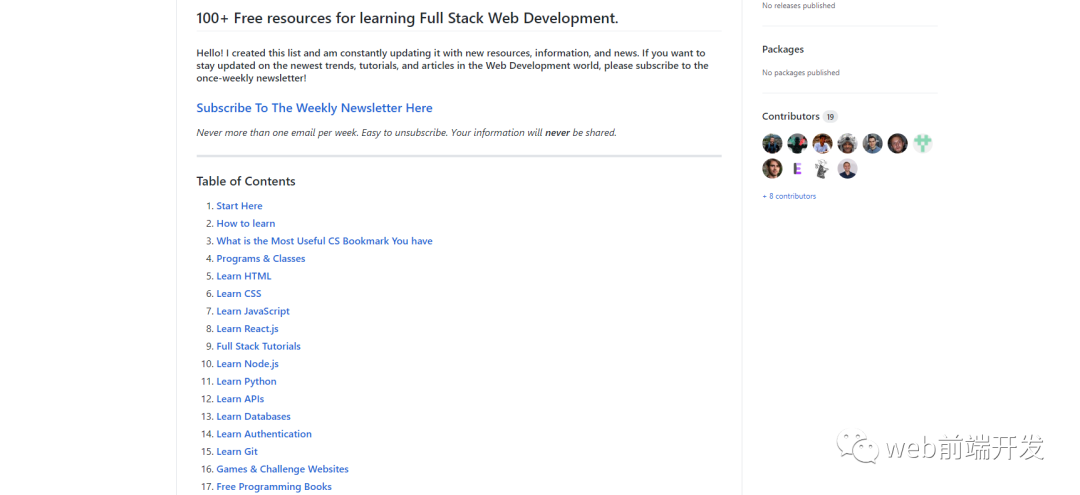Show the remaining + 8 contributors
Viewport: 1080px width, 495px height.
pos(789,196)
